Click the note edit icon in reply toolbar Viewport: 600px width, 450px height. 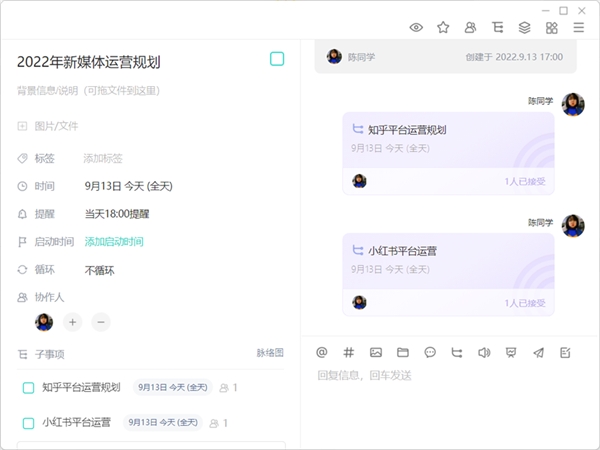(x=565, y=352)
